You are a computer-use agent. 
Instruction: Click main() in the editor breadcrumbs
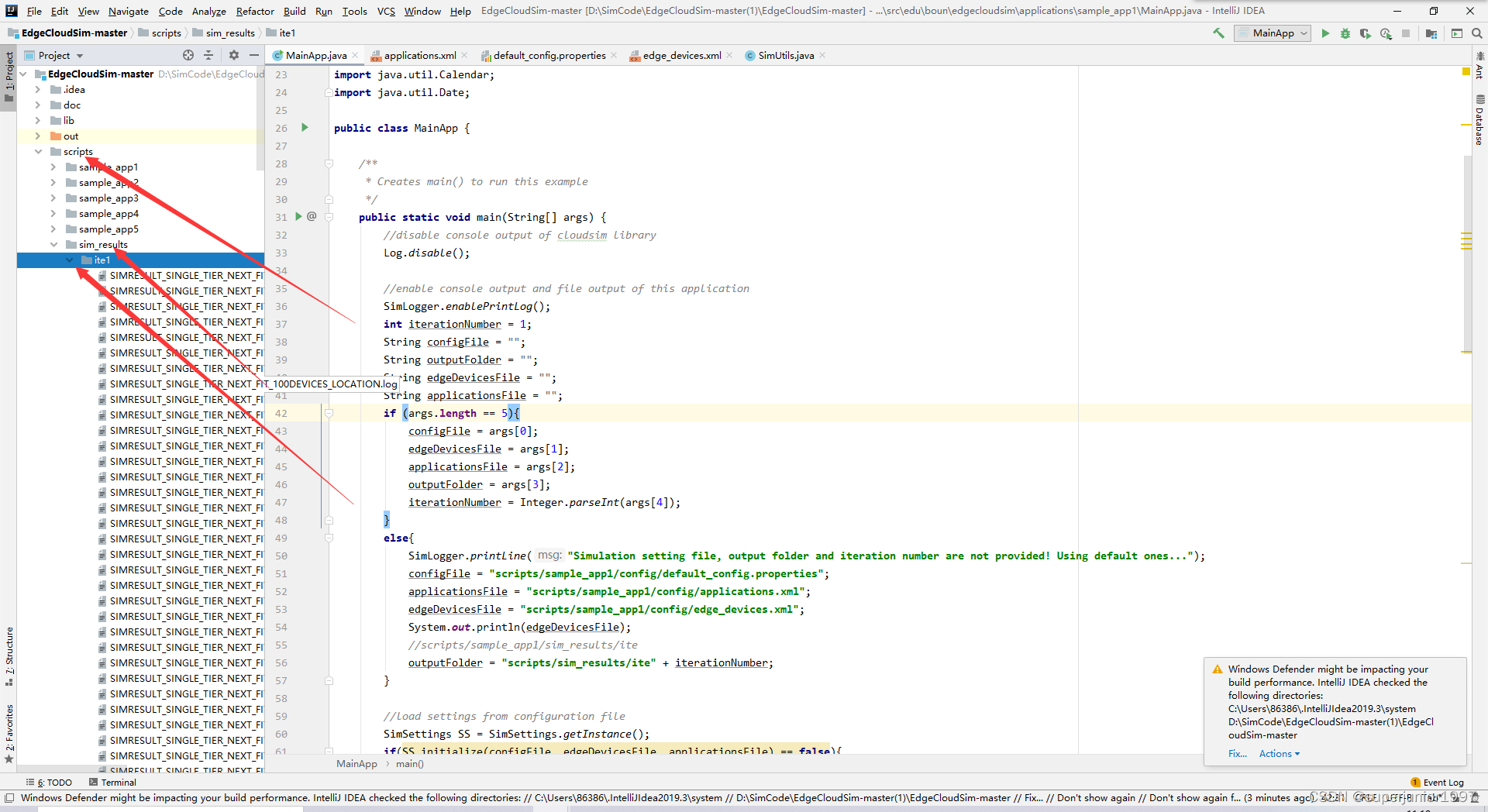click(410, 764)
